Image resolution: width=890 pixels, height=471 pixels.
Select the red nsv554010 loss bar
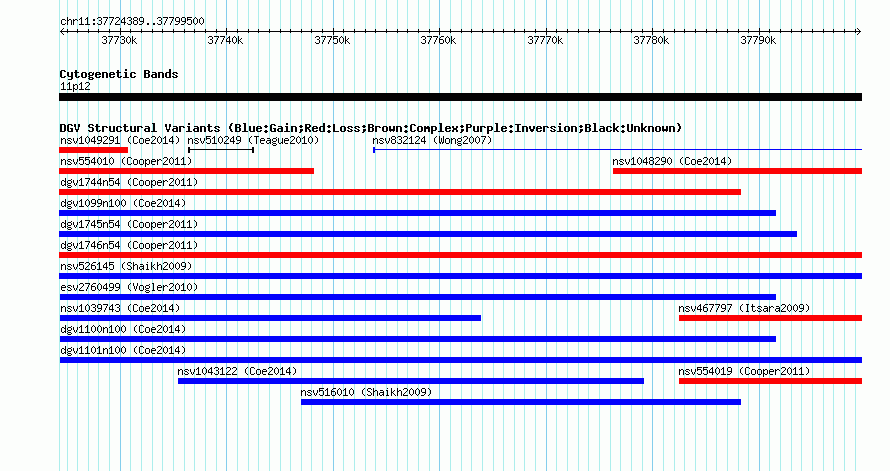187,171
